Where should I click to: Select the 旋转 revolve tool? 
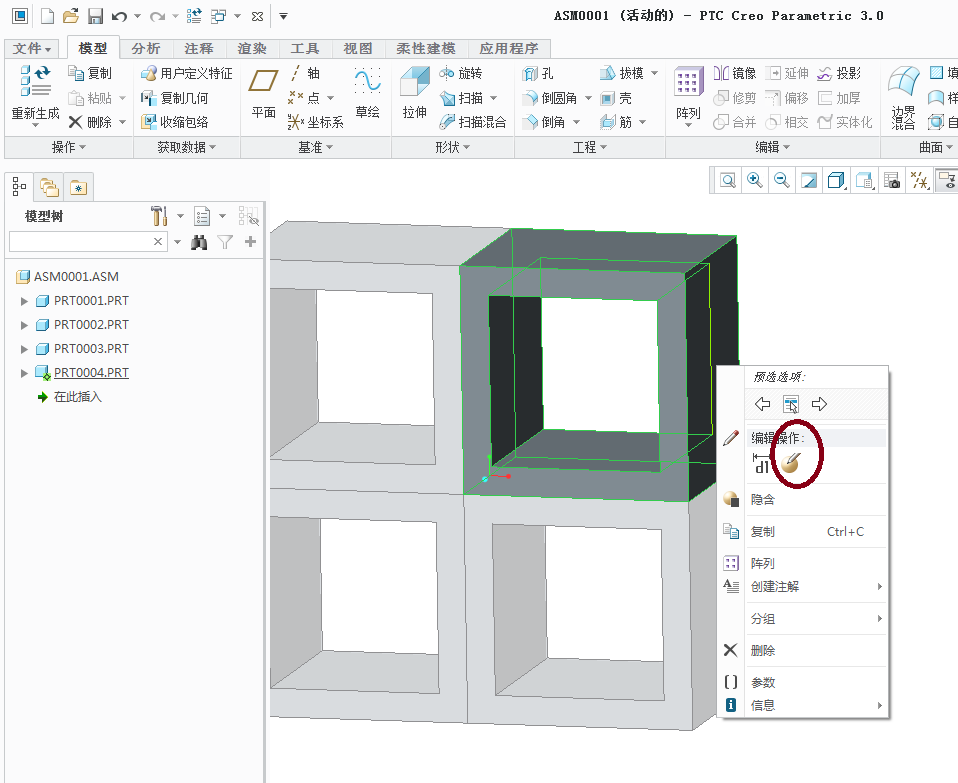coord(461,73)
